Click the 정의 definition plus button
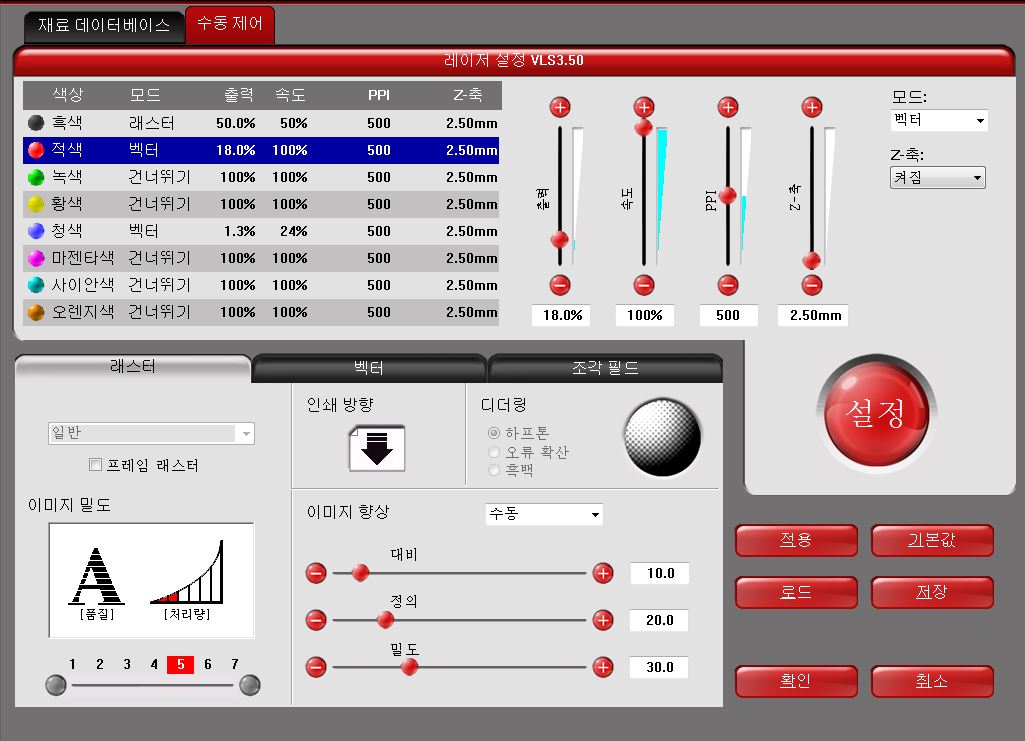Viewport: 1025px width, 741px height. point(603,620)
